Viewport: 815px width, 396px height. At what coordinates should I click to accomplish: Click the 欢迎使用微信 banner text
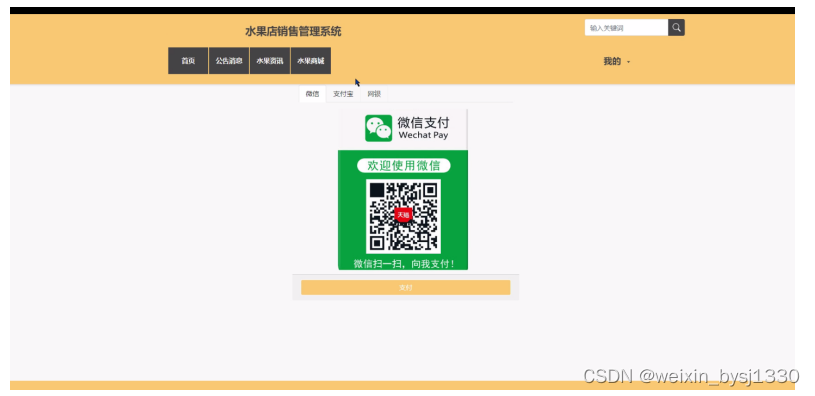(404, 166)
